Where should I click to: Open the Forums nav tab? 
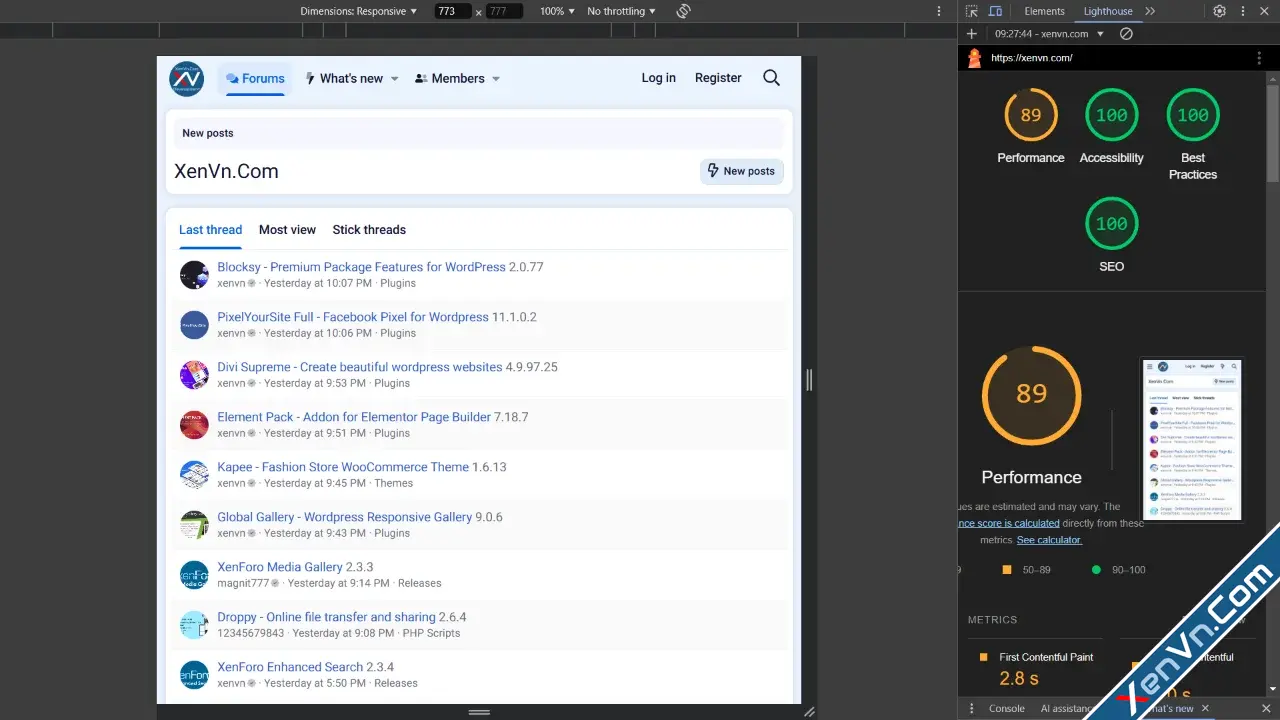click(255, 78)
